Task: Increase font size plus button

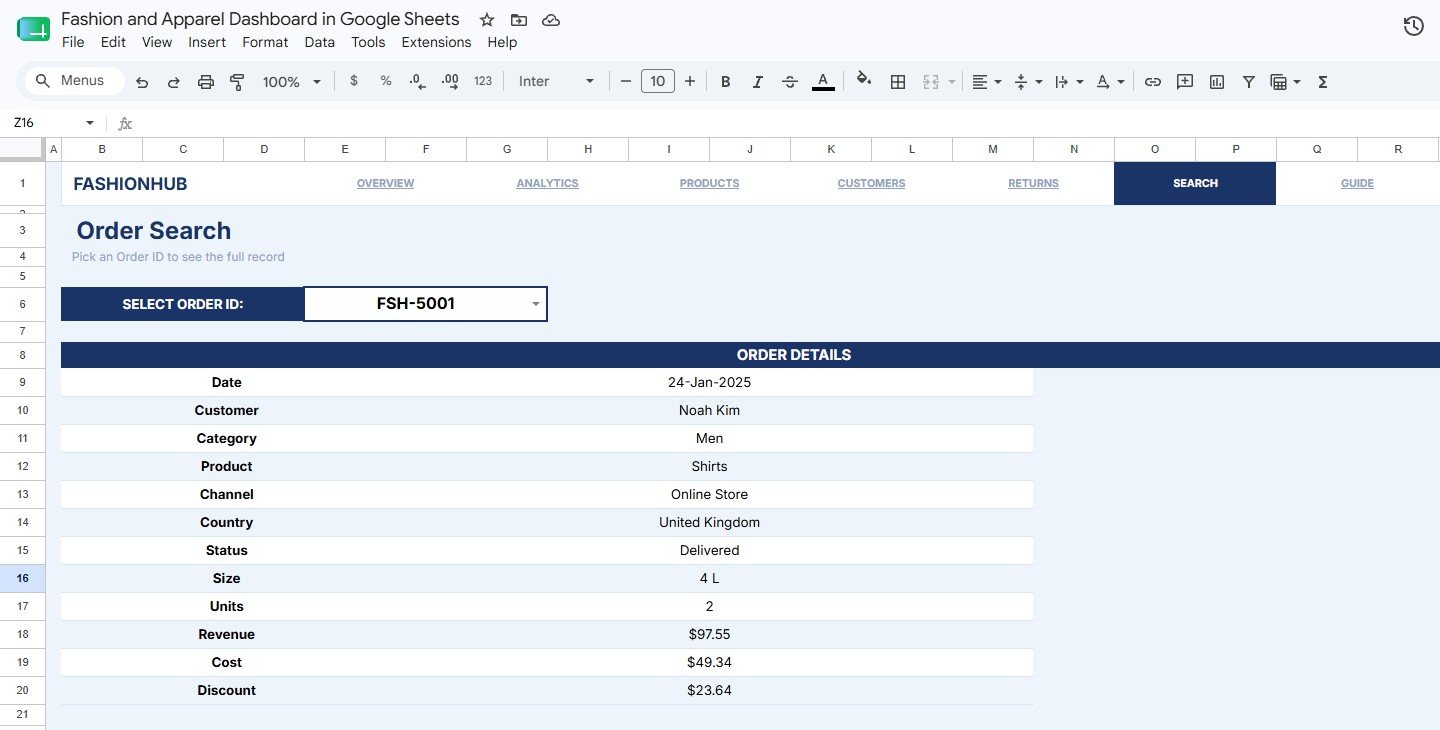Action: point(689,81)
